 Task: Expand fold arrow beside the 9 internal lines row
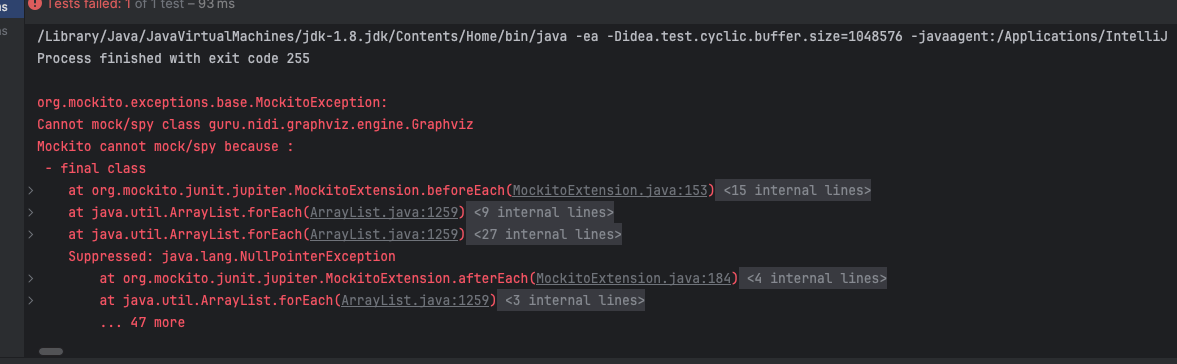click(30, 213)
